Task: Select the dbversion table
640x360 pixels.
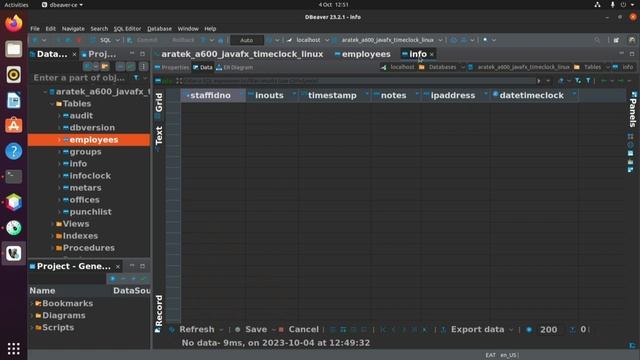Action: 92,128
